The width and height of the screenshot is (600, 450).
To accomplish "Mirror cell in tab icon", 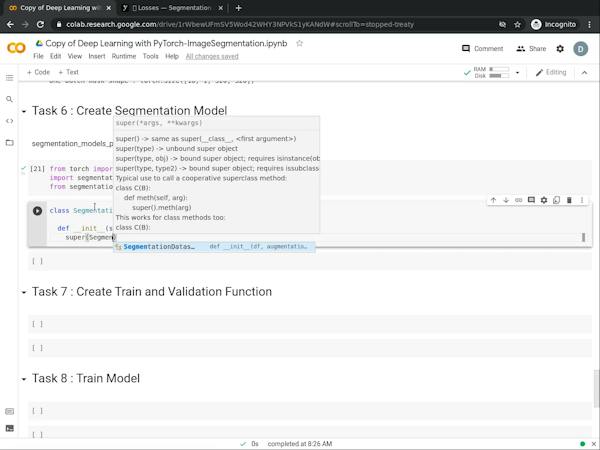I will click(556, 200).
